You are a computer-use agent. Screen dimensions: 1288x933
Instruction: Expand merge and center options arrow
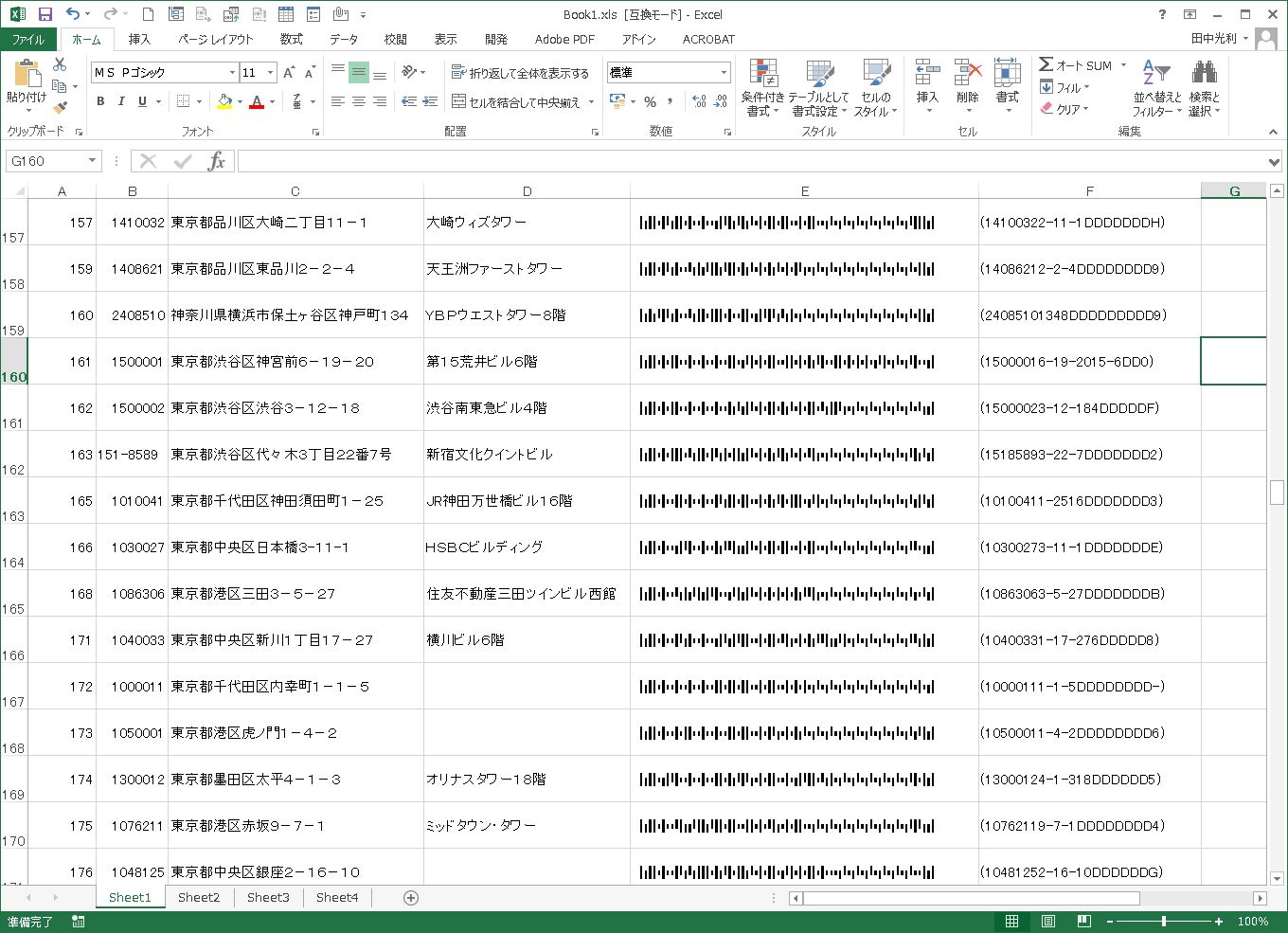click(591, 101)
